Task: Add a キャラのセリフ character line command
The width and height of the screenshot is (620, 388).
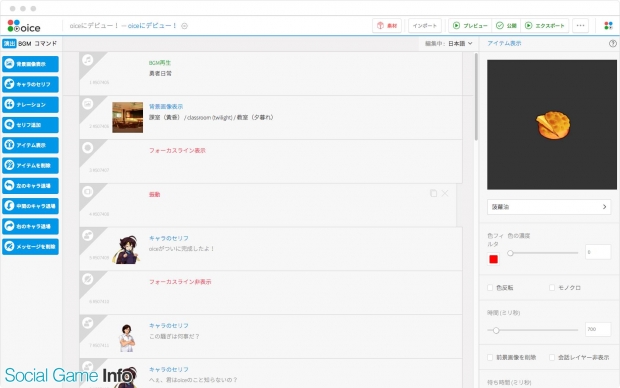Action: tap(30, 84)
